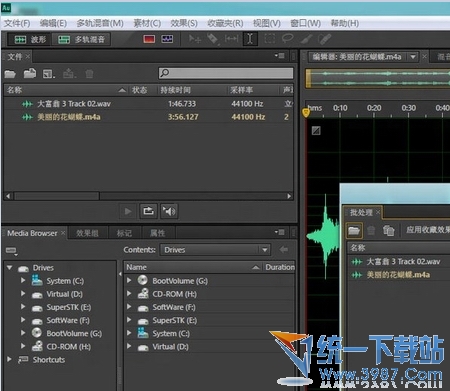Select the Time Selection tool
The width and height of the screenshot is (450, 391).
point(250,39)
